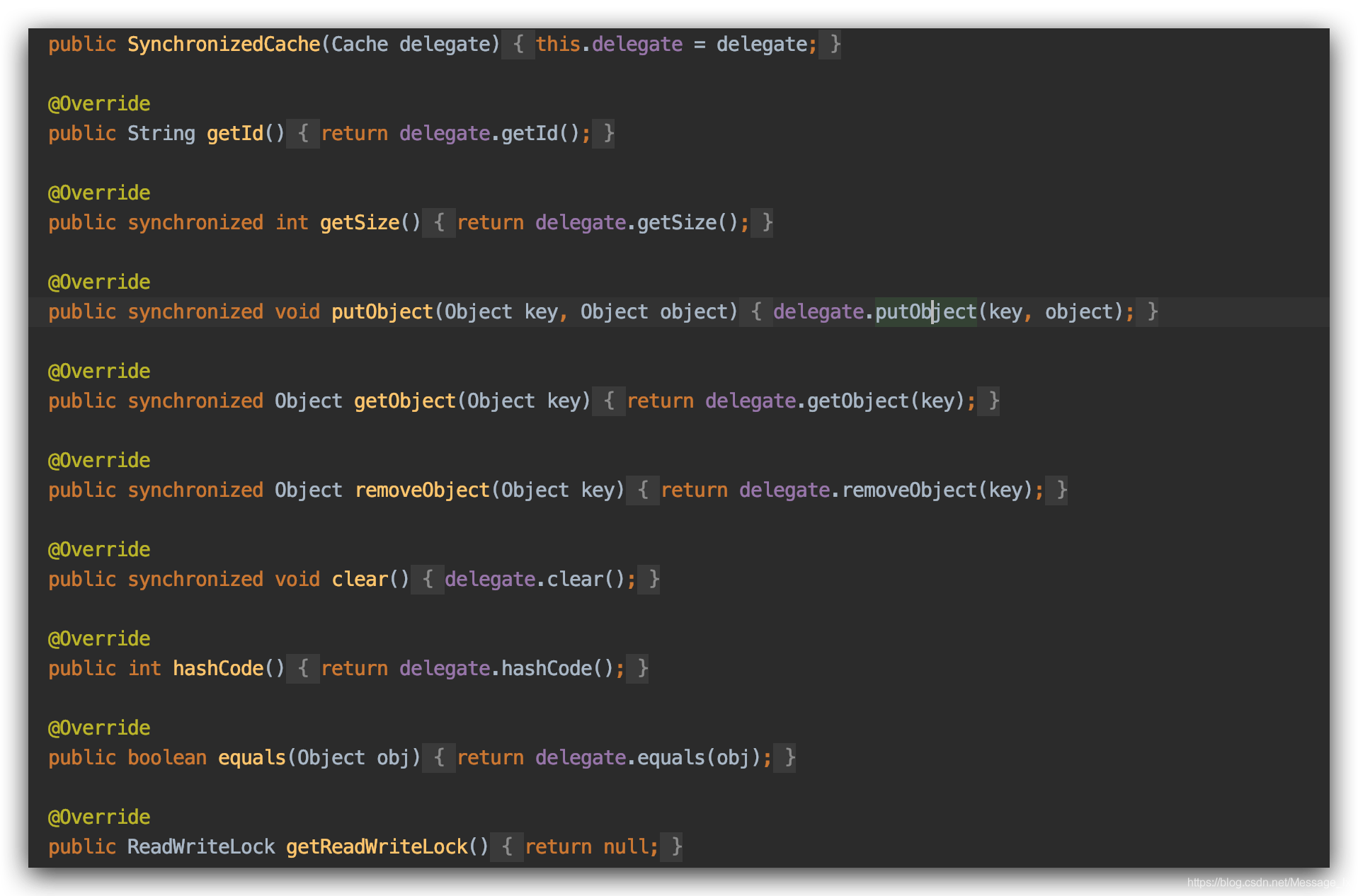Click 'synchronized' keyword on the getSize line
This screenshot has height=896, width=1358.
pos(195,223)
